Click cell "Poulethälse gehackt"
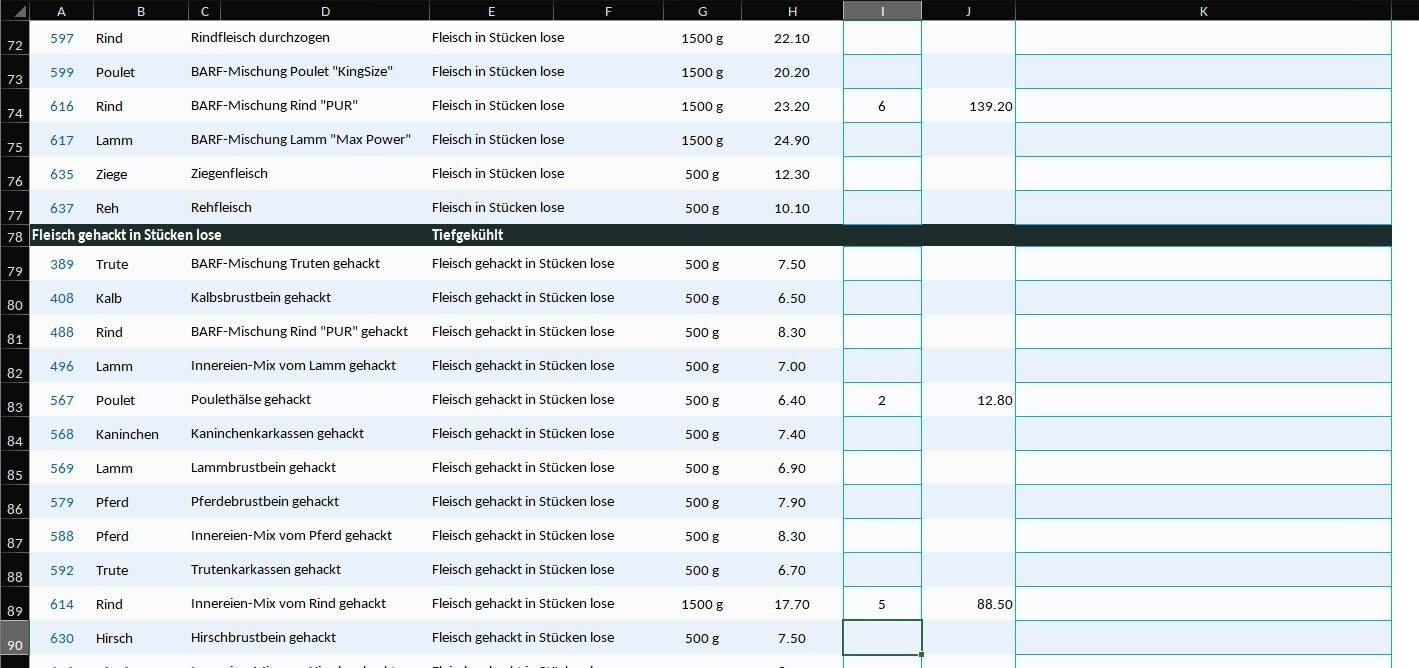This screenshot has height=668, width=1419. [x=251, y=400]
